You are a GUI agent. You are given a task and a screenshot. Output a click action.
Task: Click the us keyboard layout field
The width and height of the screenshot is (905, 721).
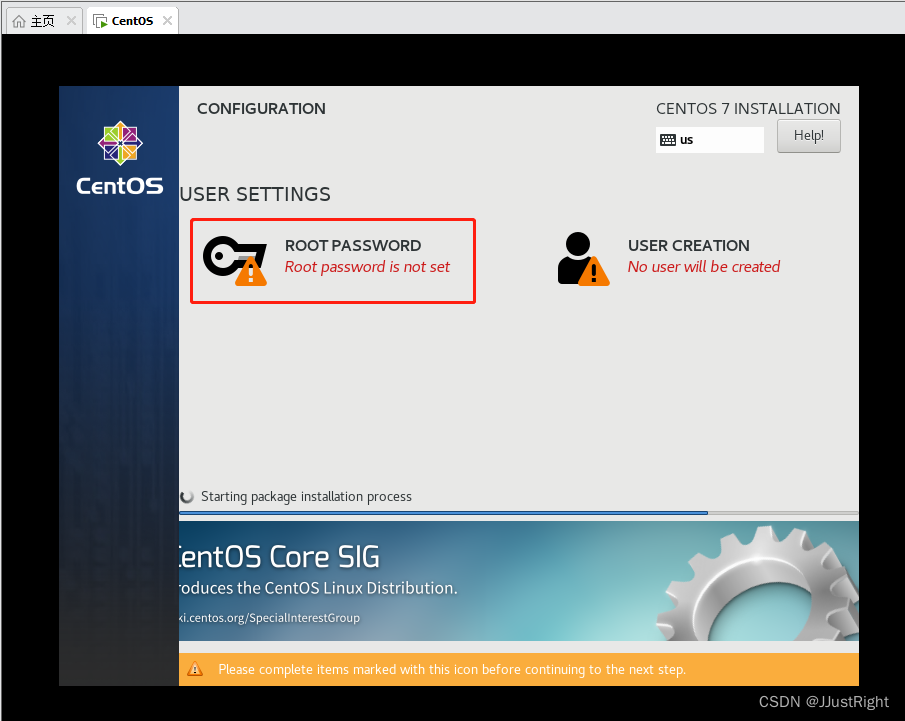(710, 140)
